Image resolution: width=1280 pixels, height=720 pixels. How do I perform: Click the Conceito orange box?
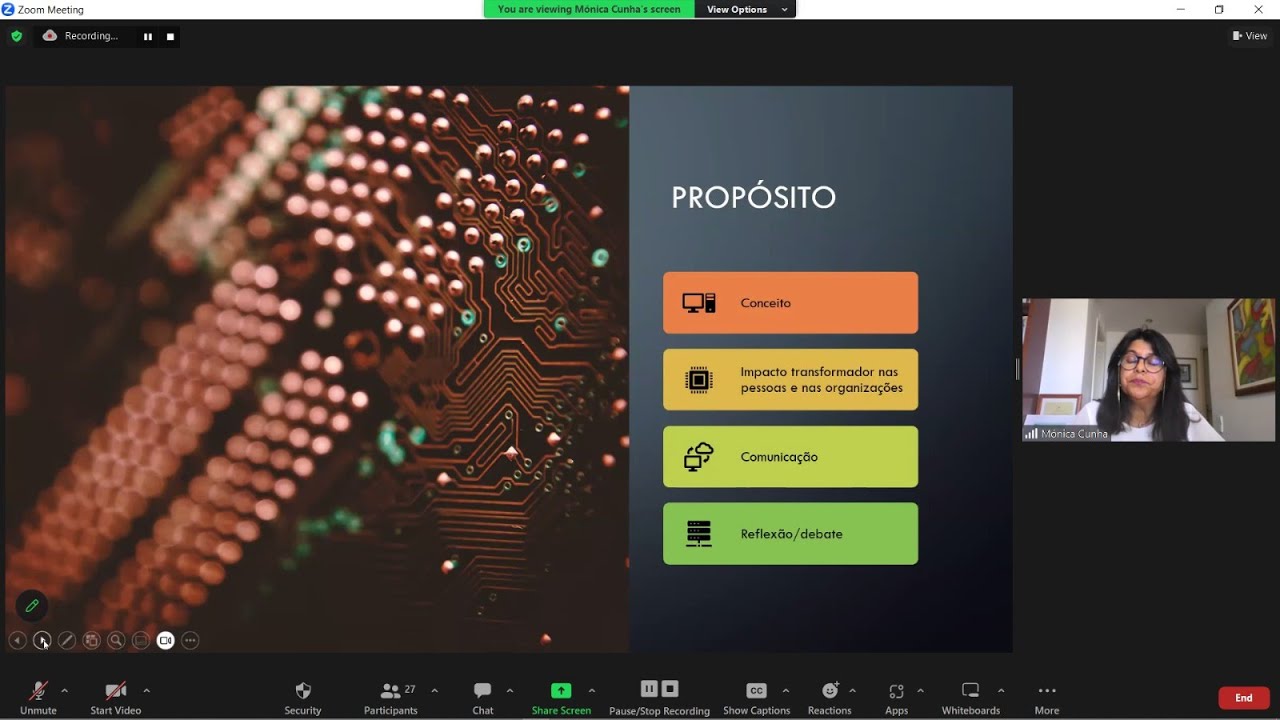[790, 303]
